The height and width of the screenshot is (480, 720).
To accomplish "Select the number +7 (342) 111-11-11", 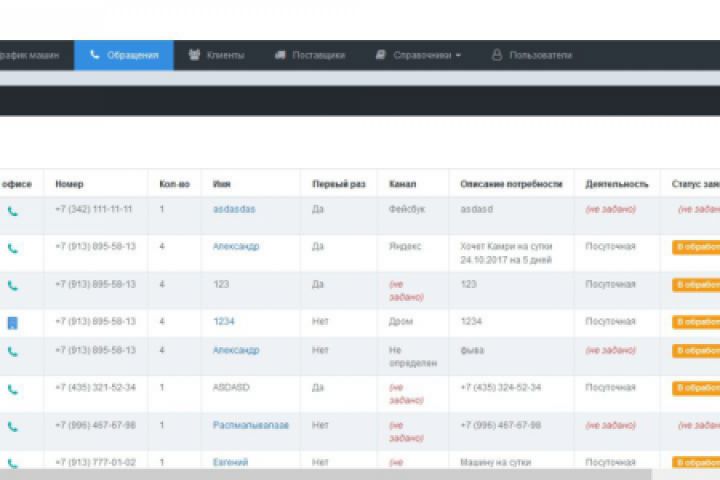I will tap(94, 209).
